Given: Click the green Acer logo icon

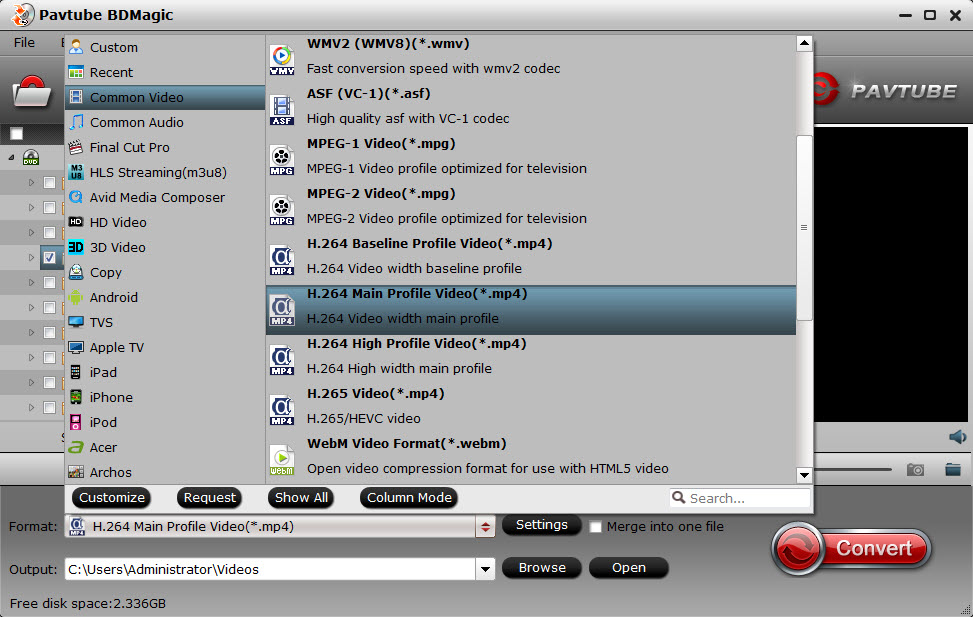Looking at the screenshot, I should point(76,447).
